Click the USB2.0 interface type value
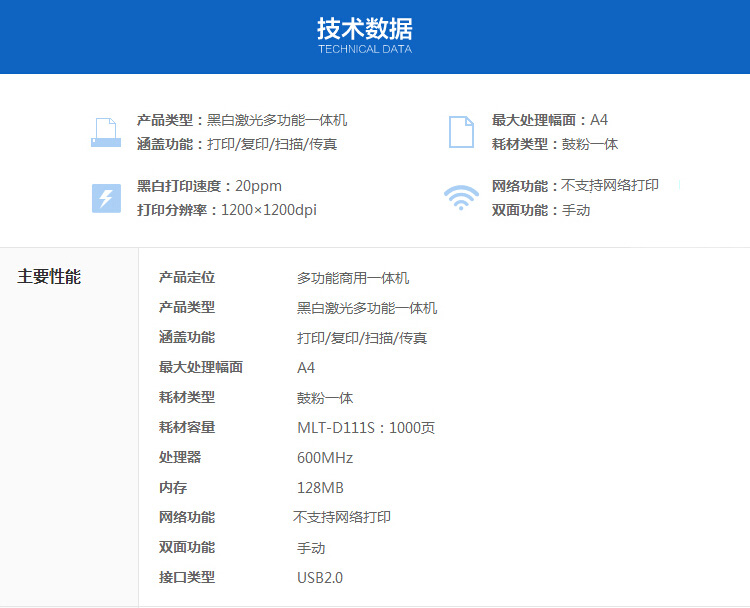This screenshot has width=750, height=608. pyautogui.click(x=320, y=578)
